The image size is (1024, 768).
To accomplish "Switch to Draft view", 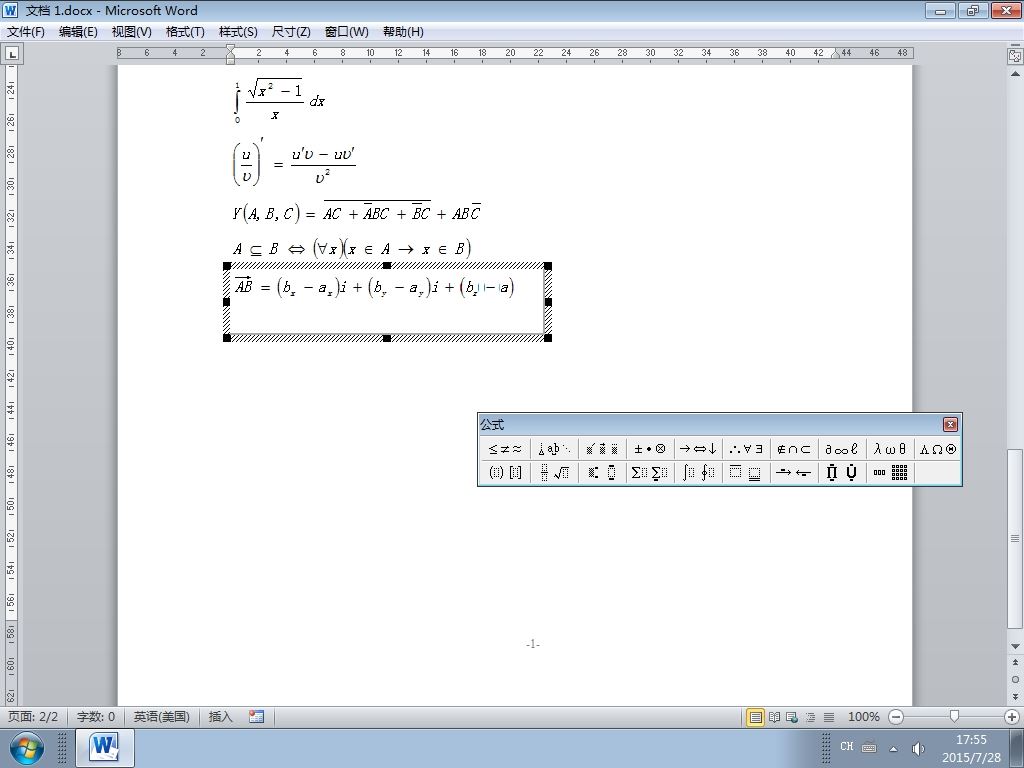I will (829, 717).
